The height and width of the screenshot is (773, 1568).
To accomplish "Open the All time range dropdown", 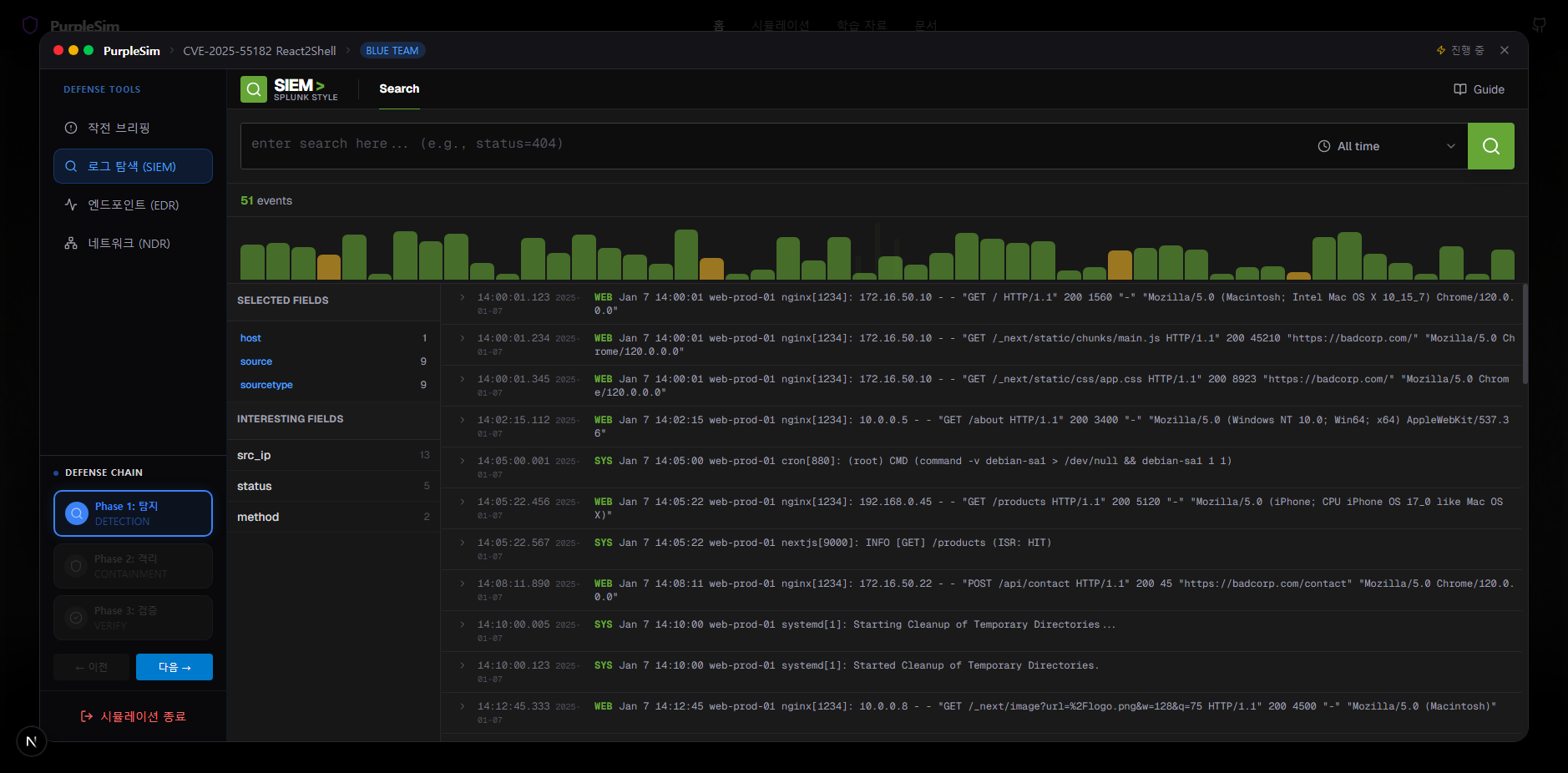I will 1386,146.
